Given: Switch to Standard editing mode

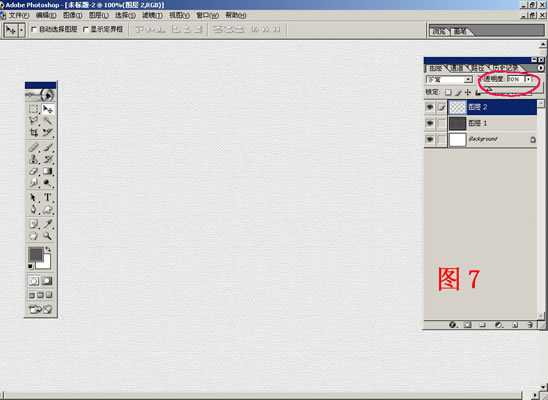Looking at the screenshot, I should click(34, 281).
